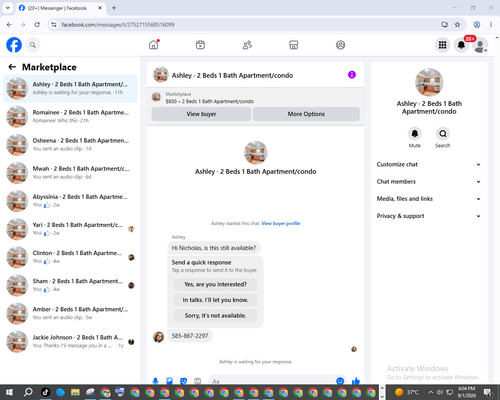Open the account profile picture menu

480,45
